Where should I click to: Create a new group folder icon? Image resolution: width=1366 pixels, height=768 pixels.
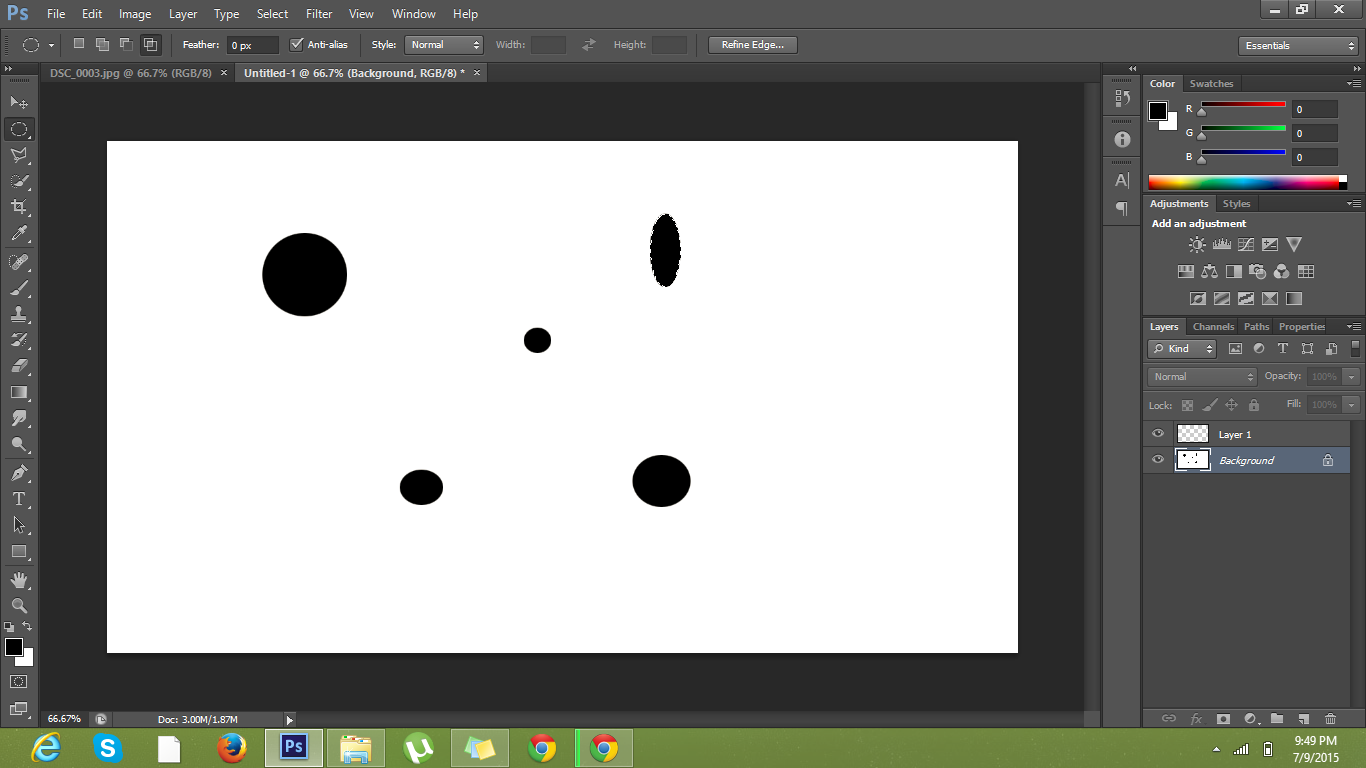pyautogui.click(x=1277, y=719)
